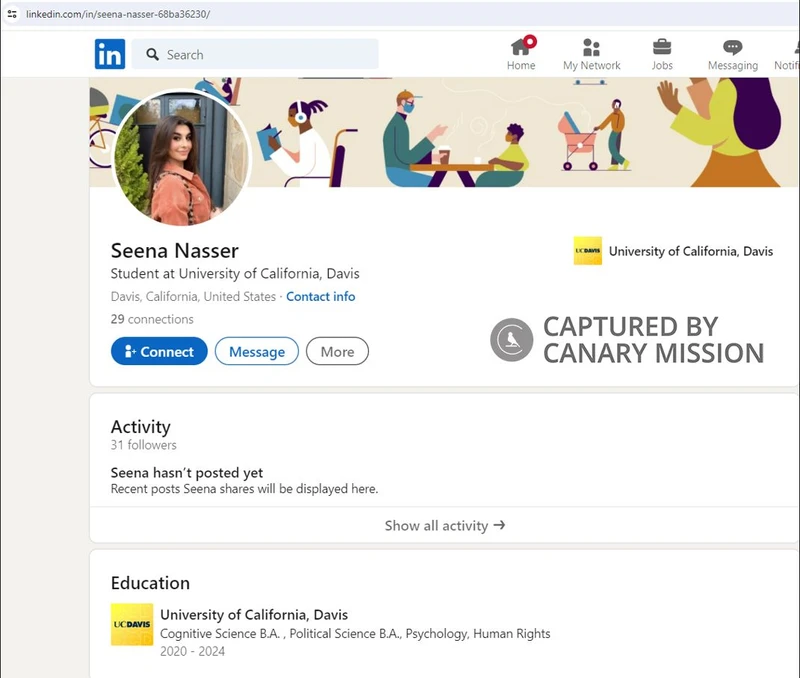Open the Home nav item
The image size is (800, 678).
pos(521,54)
